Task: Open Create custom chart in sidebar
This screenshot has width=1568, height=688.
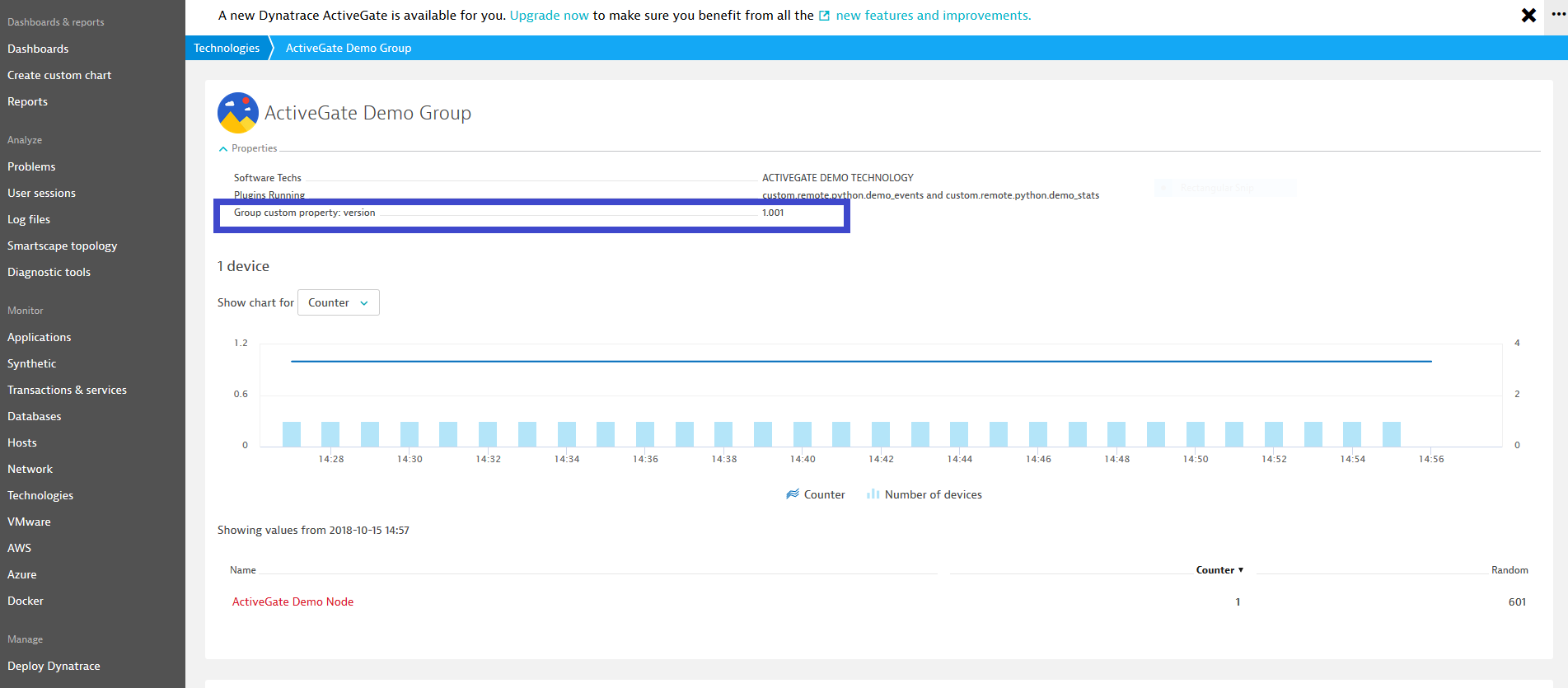Action: point(59,75)
